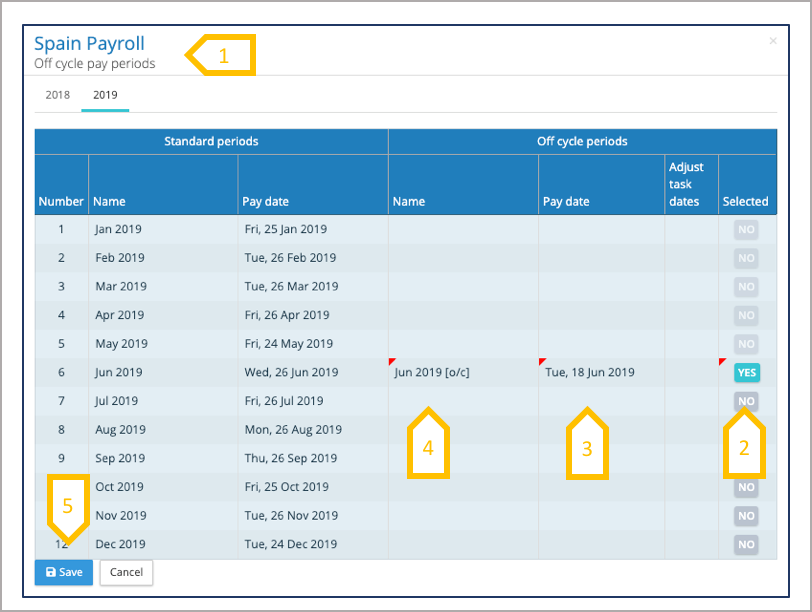Toggle Selected switch for May 2019
Viewport: 812px width, 612px height.
point(746,343)
